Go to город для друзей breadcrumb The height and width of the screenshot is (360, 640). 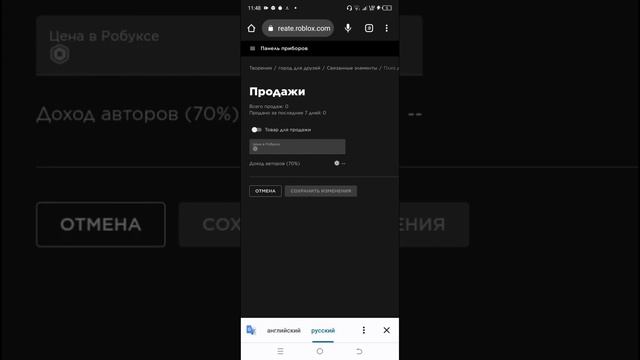coord(299,68)
